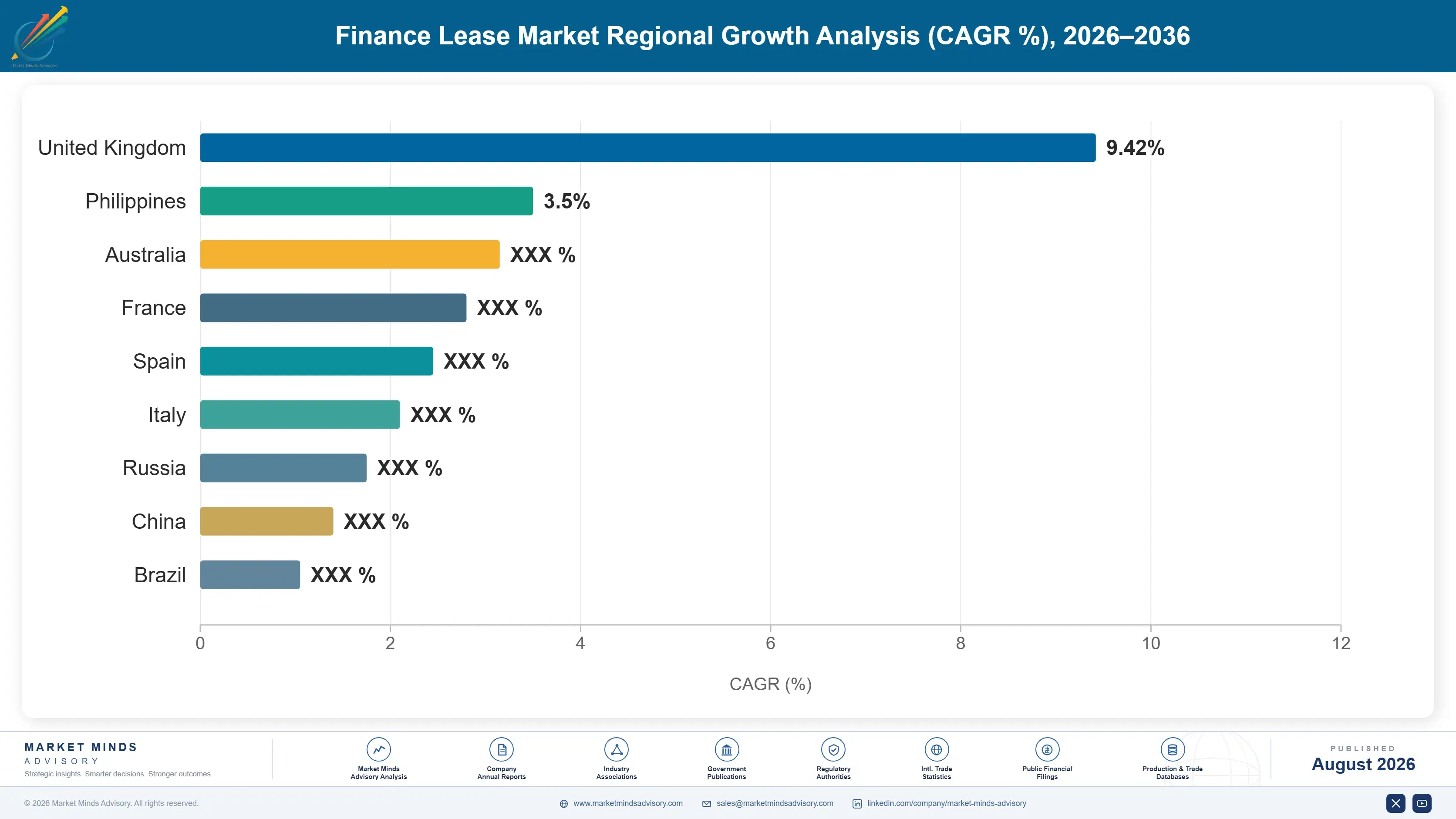The width and height of the screenshot is (1456, 819).
Task: Click the Brazil bar
Action: tap(250, 574)
